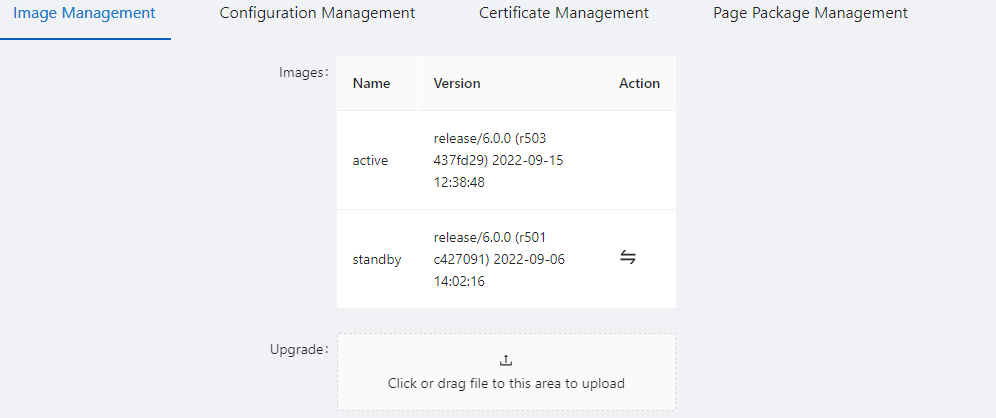The image size is (996, 418).
Task: Open the Certificate Management tab
Action: click(x=563, y=13)
